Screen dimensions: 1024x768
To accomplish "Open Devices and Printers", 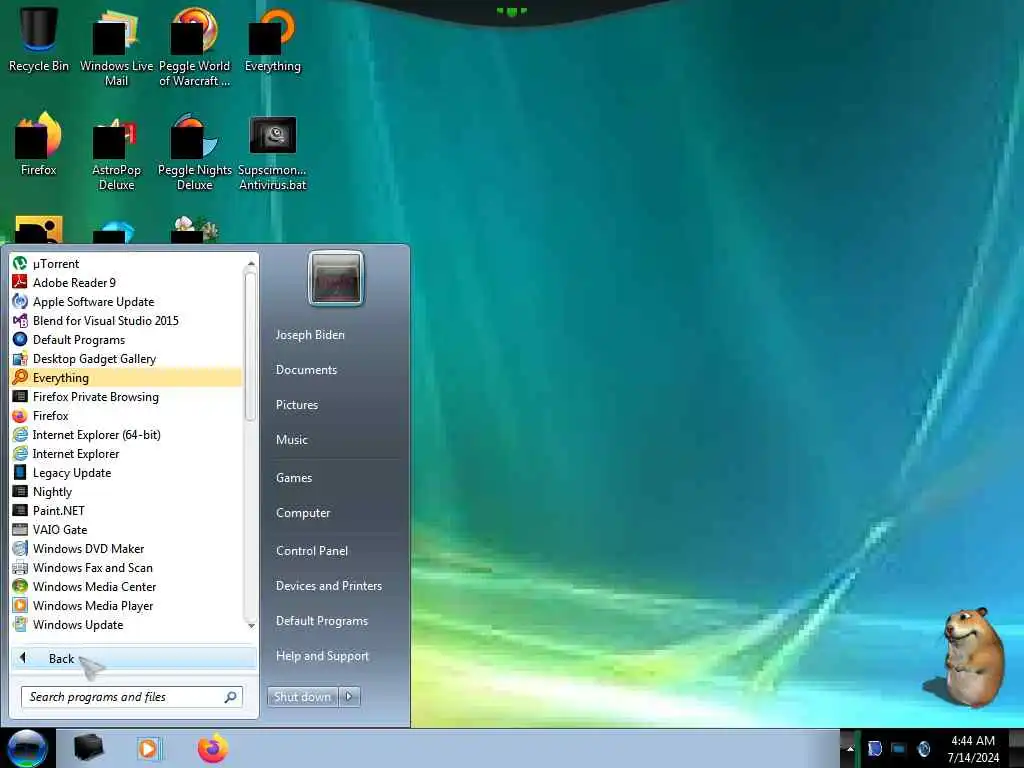I will [328, 586].
